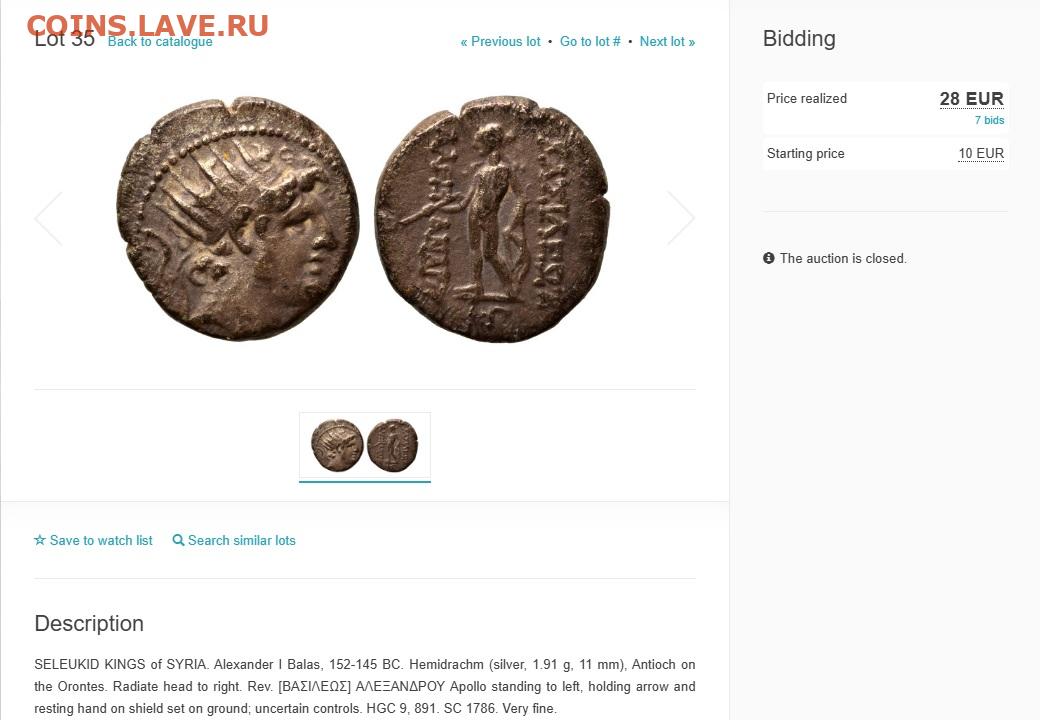Image resolution: width=1040 pixels, height=720 pixels.
Task: Open the 'Go to lot #' selector
Action: coord(590,42)
